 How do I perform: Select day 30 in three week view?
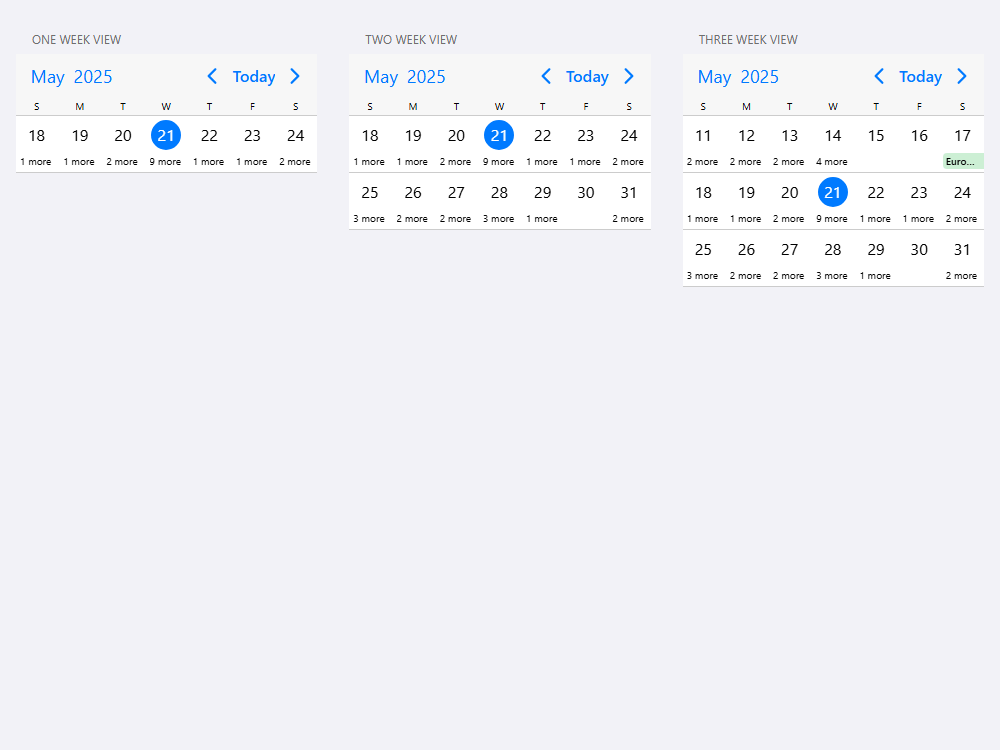919,249
